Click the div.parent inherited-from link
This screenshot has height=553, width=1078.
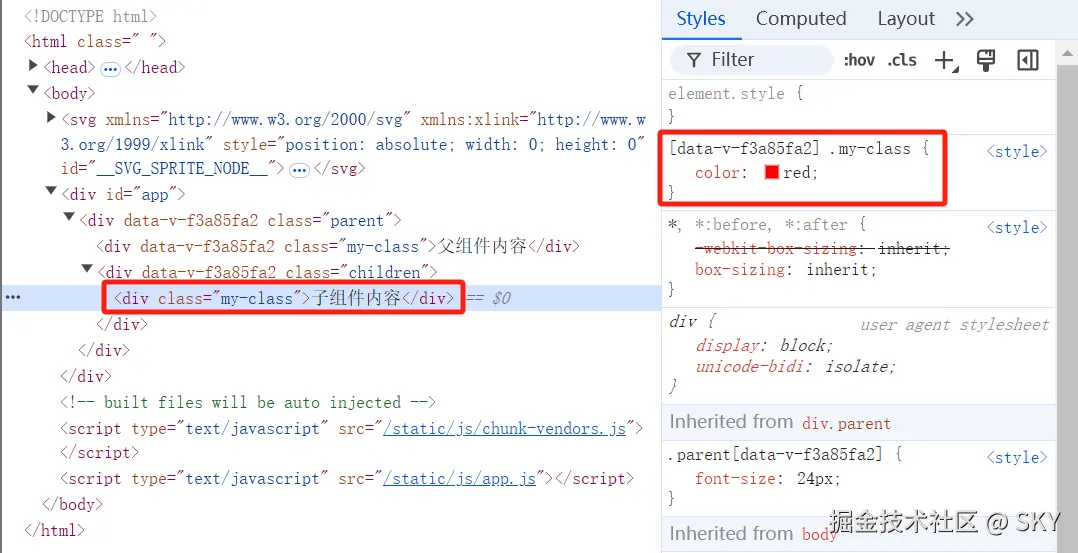846,424
